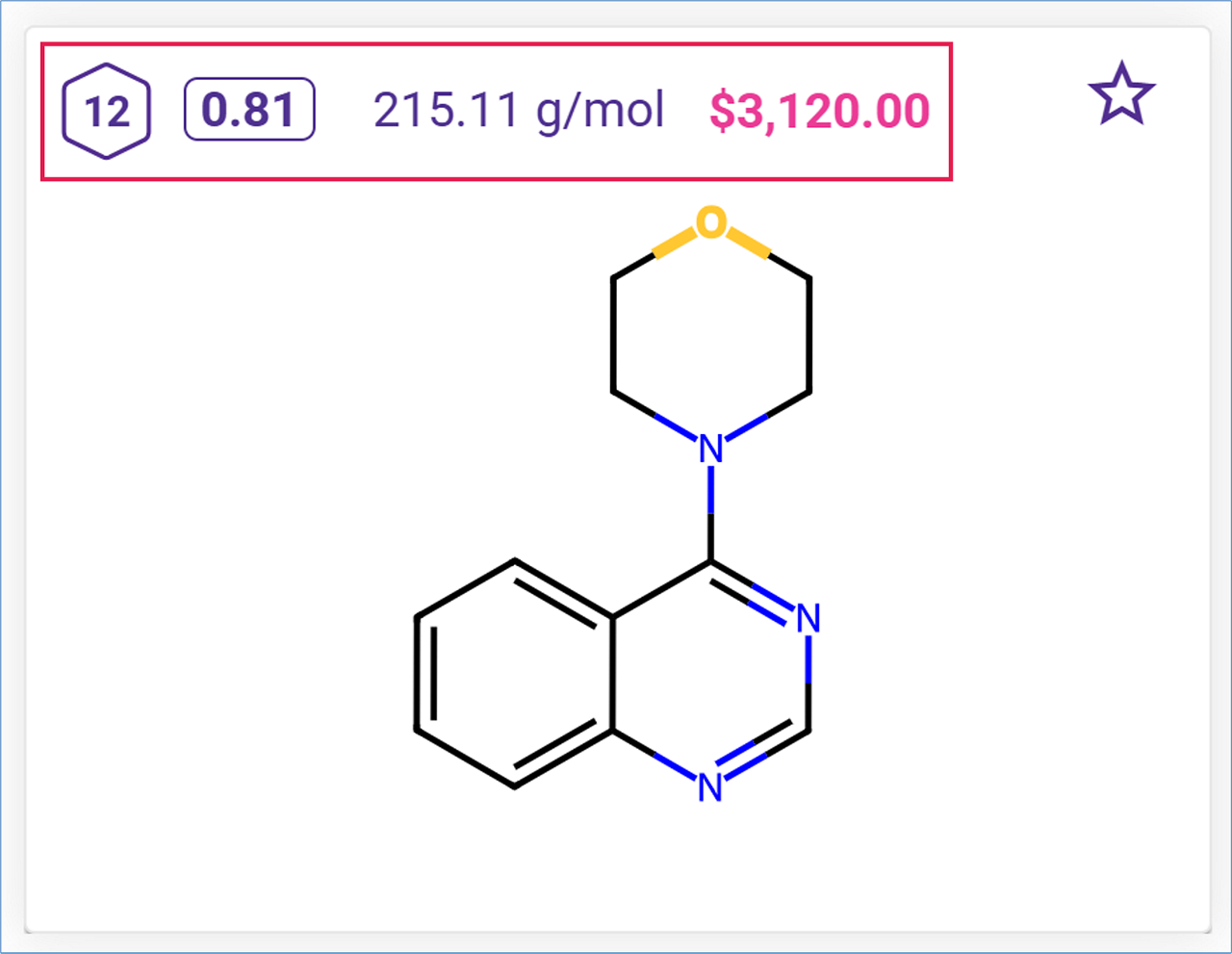The image size is (1232, 954).
Task: Click the yellow oxygen atom O
Action: coord(710,222)
